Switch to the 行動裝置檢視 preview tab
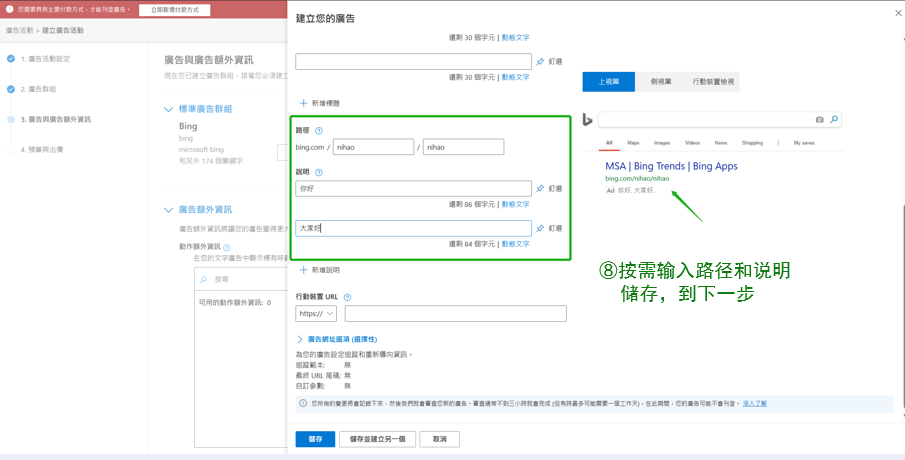The image size is (905, 460). coord(713,82)
